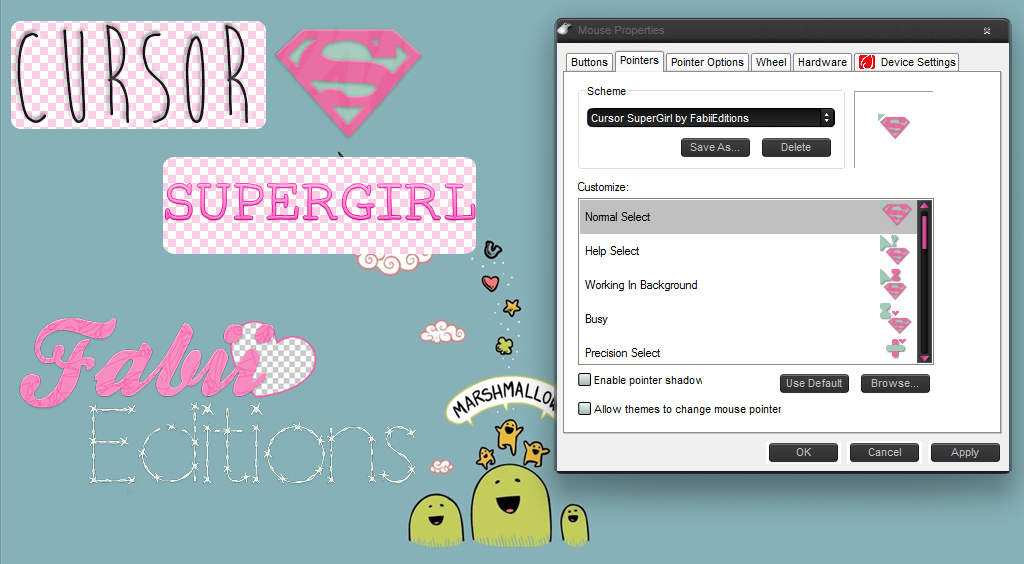The height and width of the screenshot is (564, 1024).
Task: Expand the Scheme dropdown list
Action: point(711,118)
